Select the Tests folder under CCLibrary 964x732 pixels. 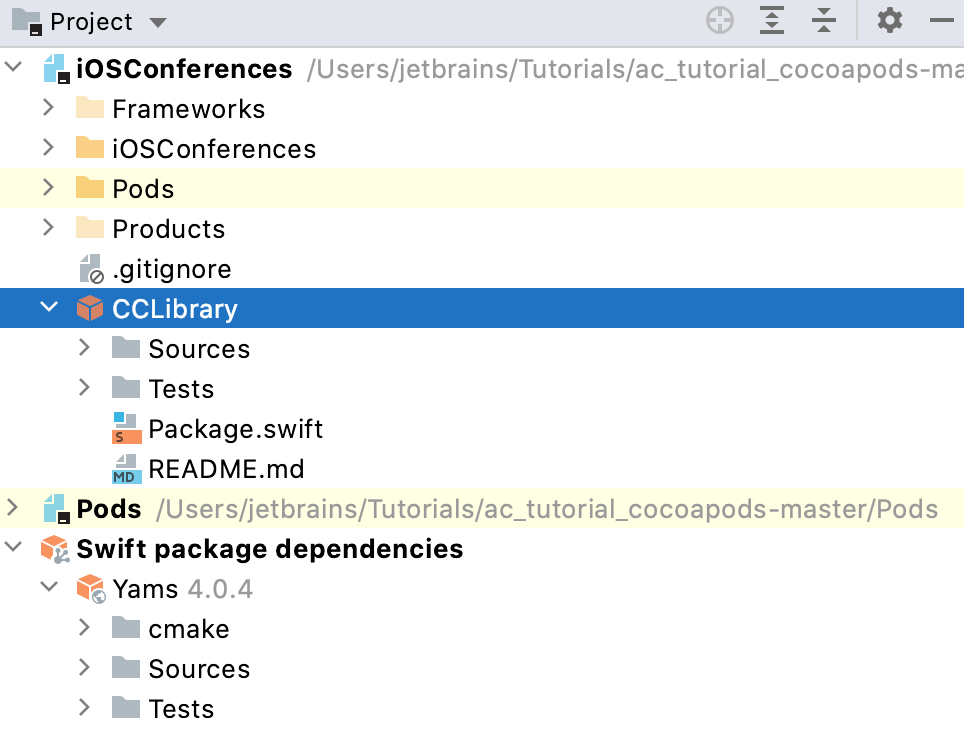[x=180, y=389]
